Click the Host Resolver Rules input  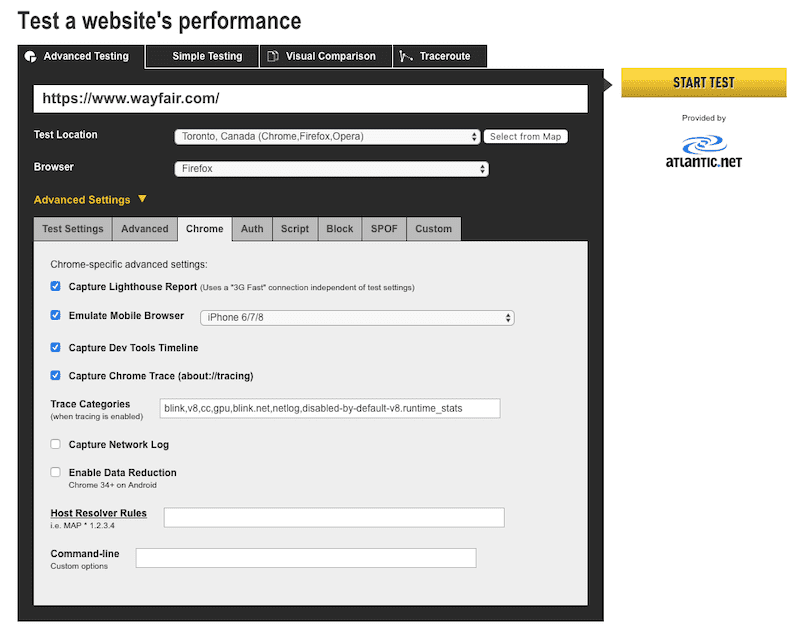(334, 517)
